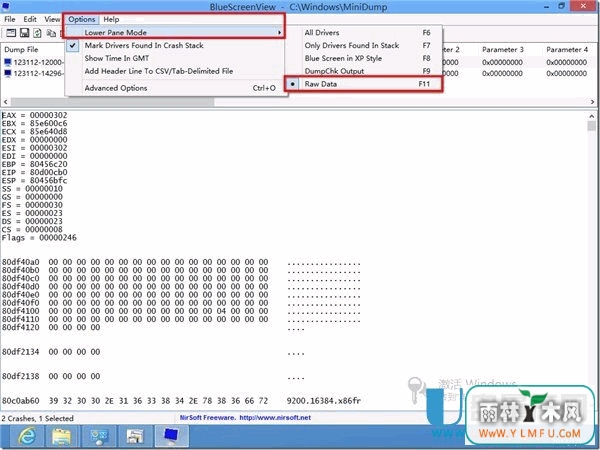Click the dump icon beside 123112-14296
Viewport: 600px width, 450px height.
pos(8,73)
